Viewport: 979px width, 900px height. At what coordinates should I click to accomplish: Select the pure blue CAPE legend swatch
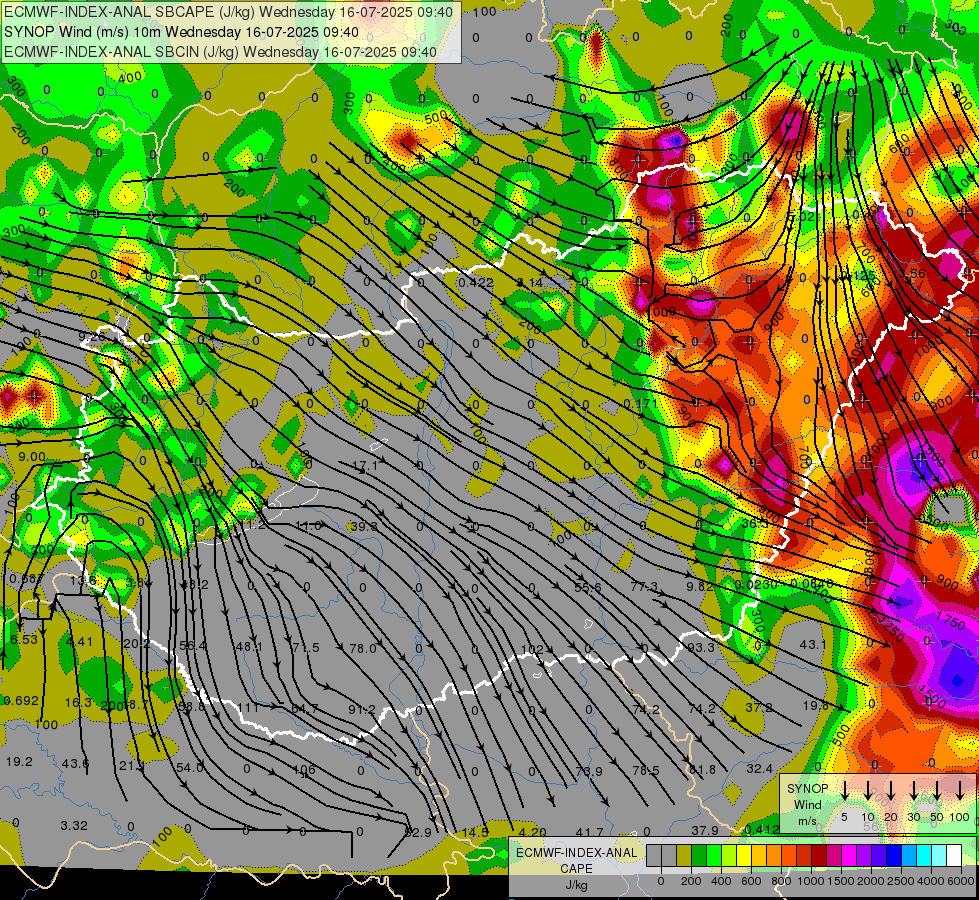pos(894,855)
